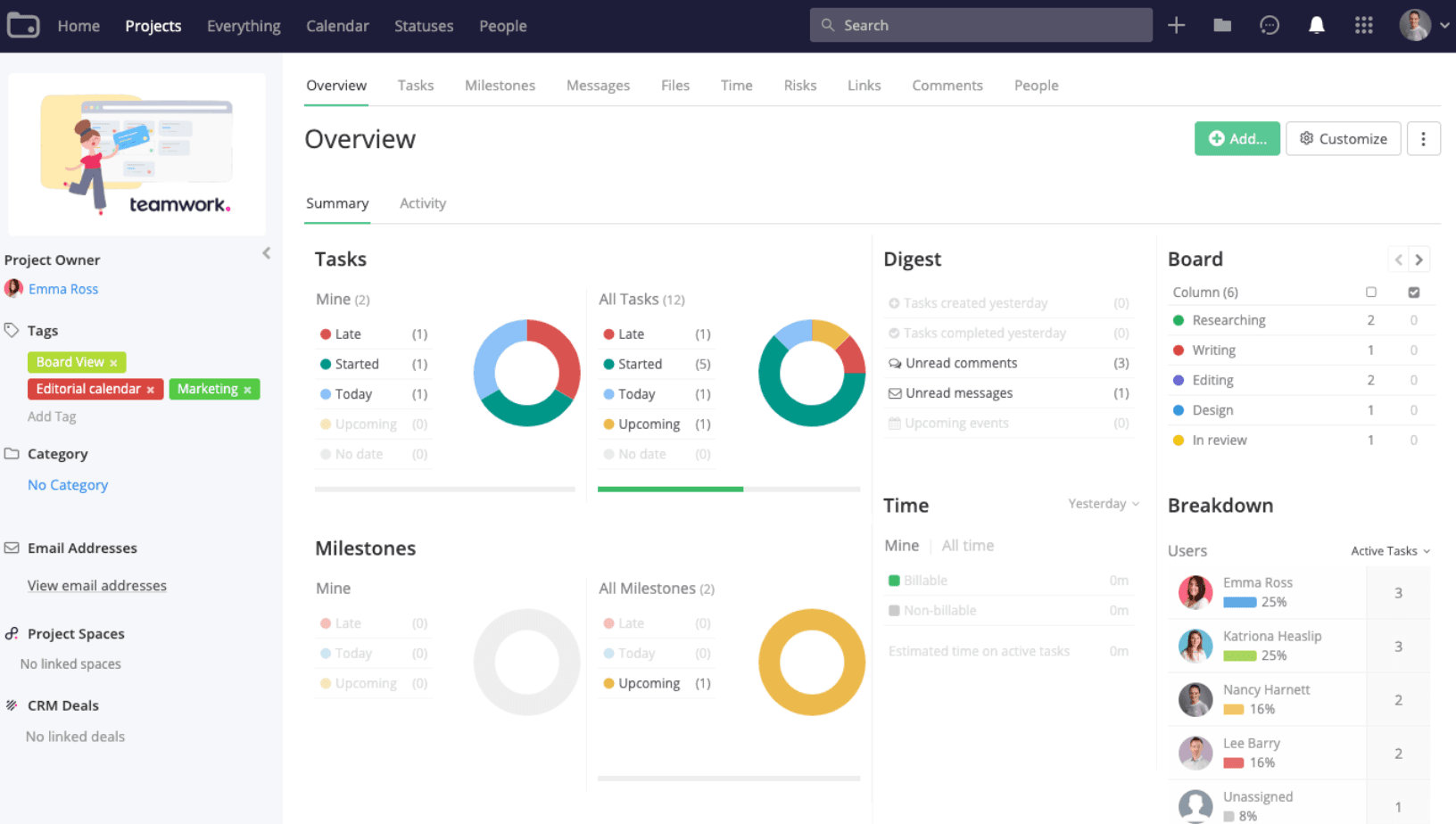Viewport: 1456px width, 824px height.
Task: Click the quick-add plus icon
Action: (x=1176, y=25)
